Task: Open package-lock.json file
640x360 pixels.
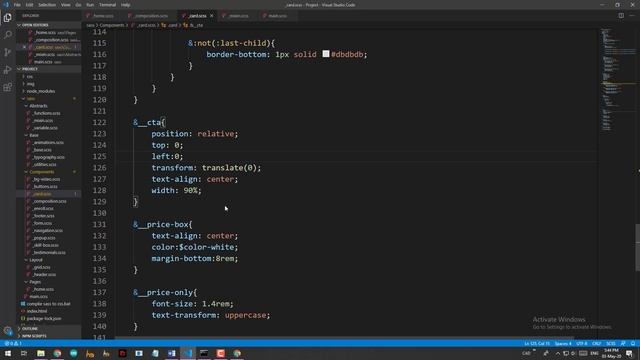Action: pyautogui.click(x=44, y=318)
